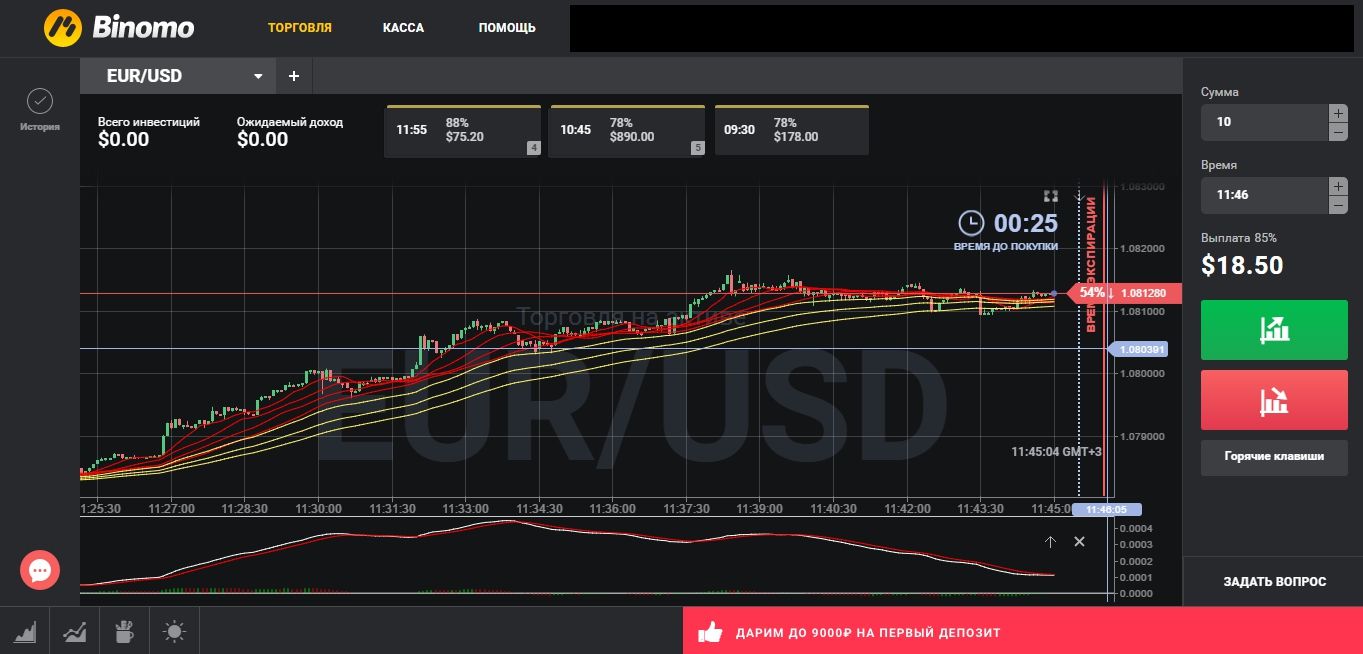Click the Всего инвестиций $0.00 value
The width and height of the screenshot is (1363, 654).
pyautogui.click(x=124, y=140)
